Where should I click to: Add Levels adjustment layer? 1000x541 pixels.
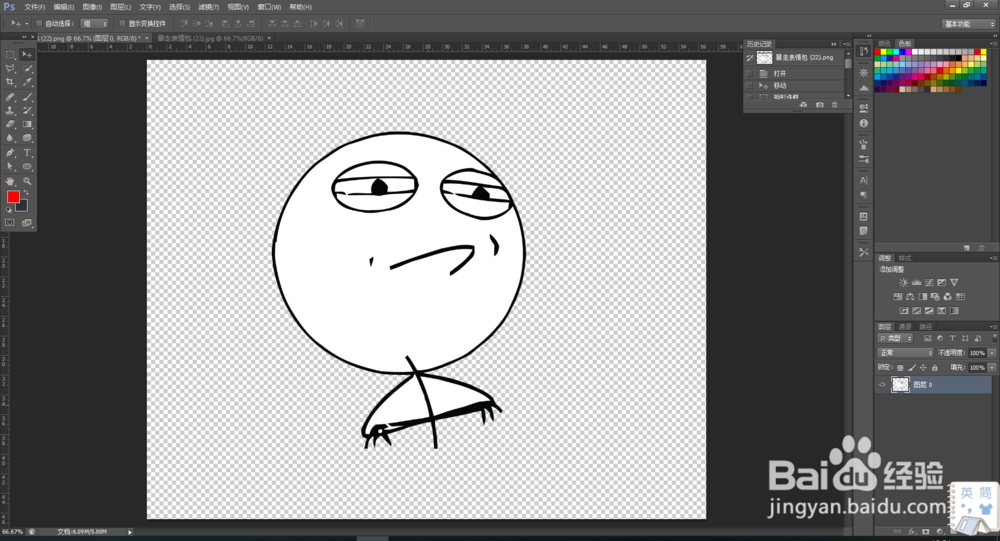point(916,283)
